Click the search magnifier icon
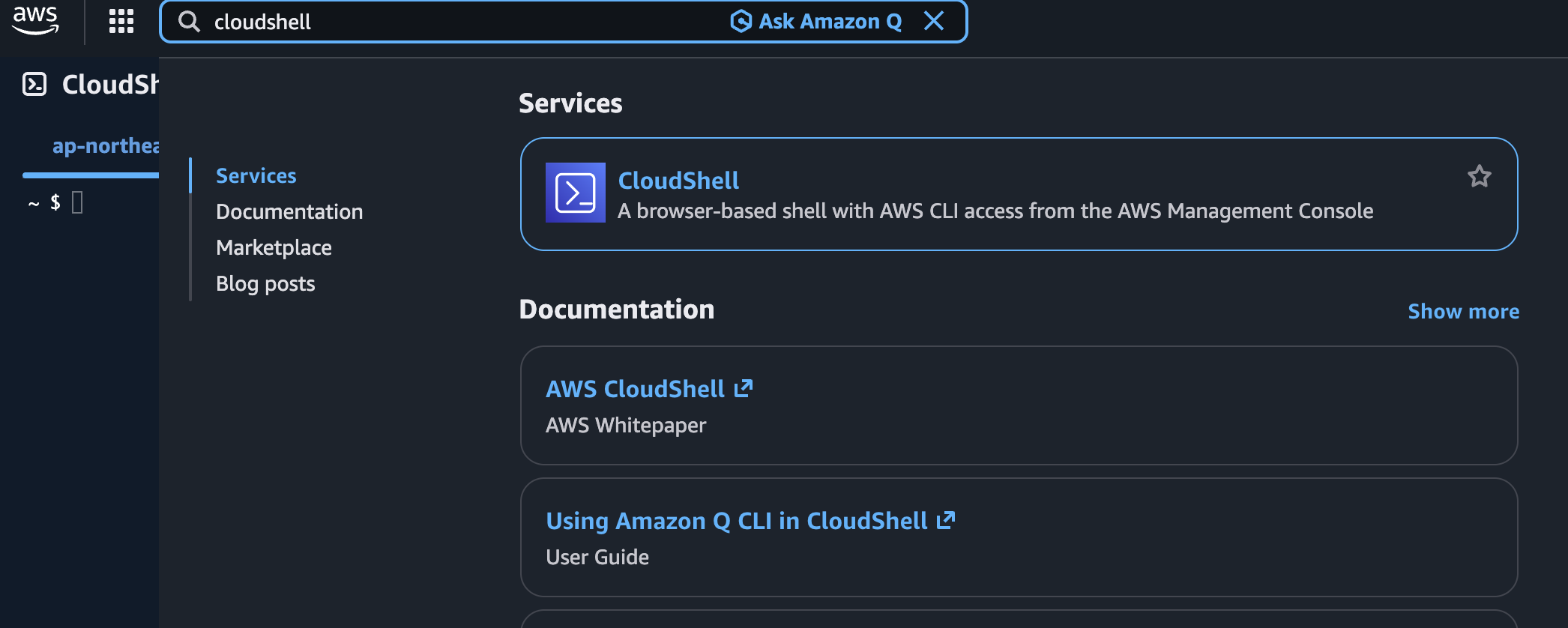The image size is (1568, 628). pos(190,22)
